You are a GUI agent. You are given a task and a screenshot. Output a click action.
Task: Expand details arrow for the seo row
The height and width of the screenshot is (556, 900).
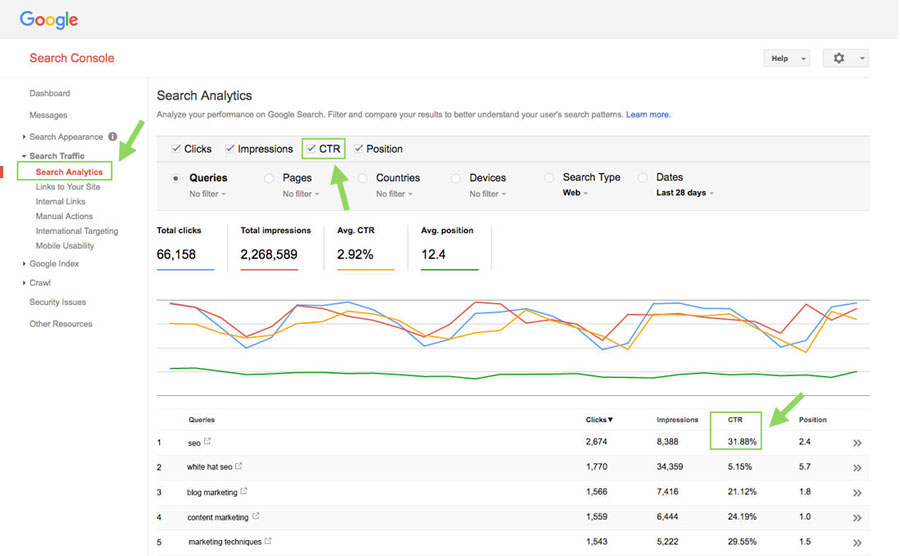(x=857, y=443)
